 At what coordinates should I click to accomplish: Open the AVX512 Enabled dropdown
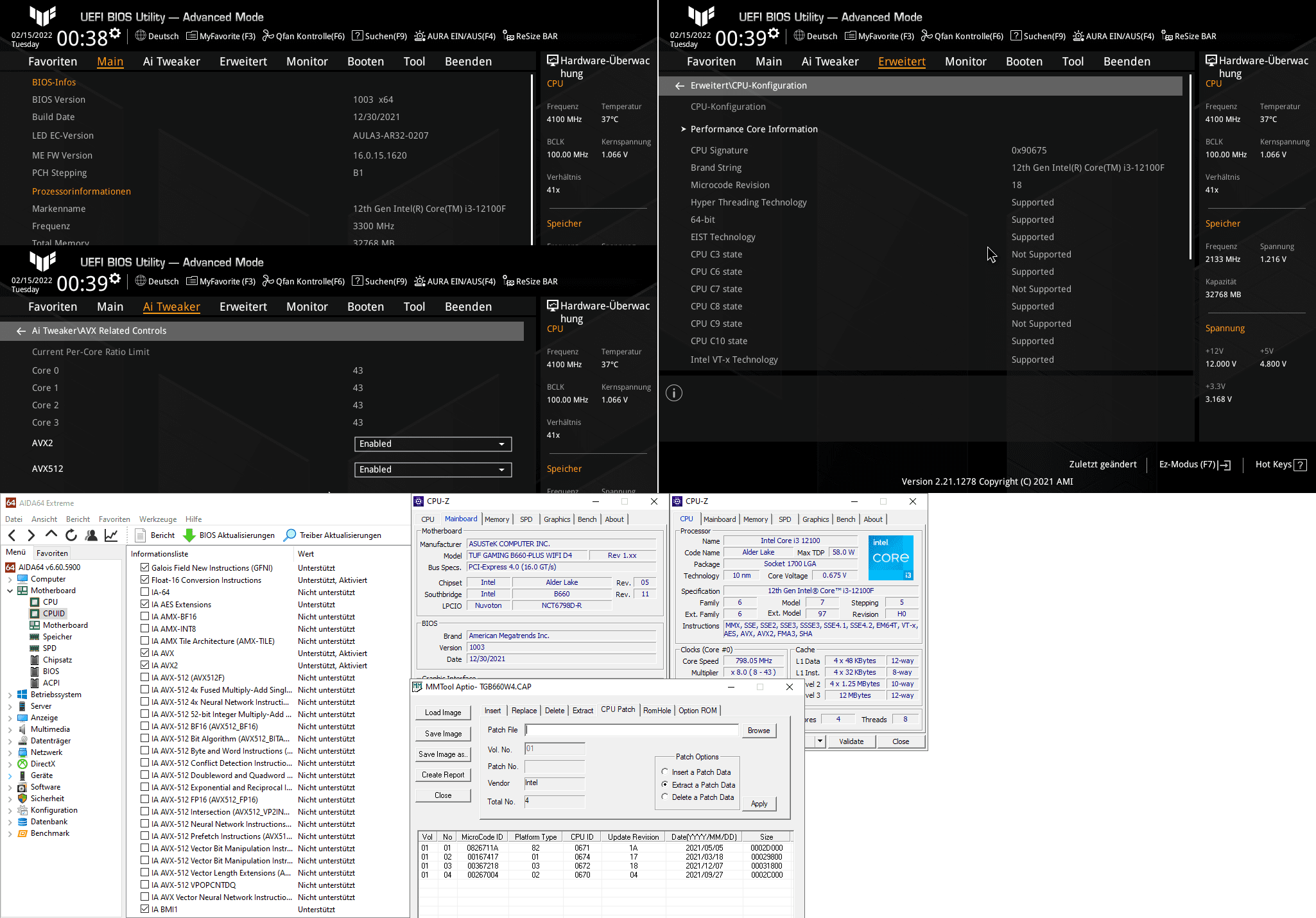tap(433, 469)
